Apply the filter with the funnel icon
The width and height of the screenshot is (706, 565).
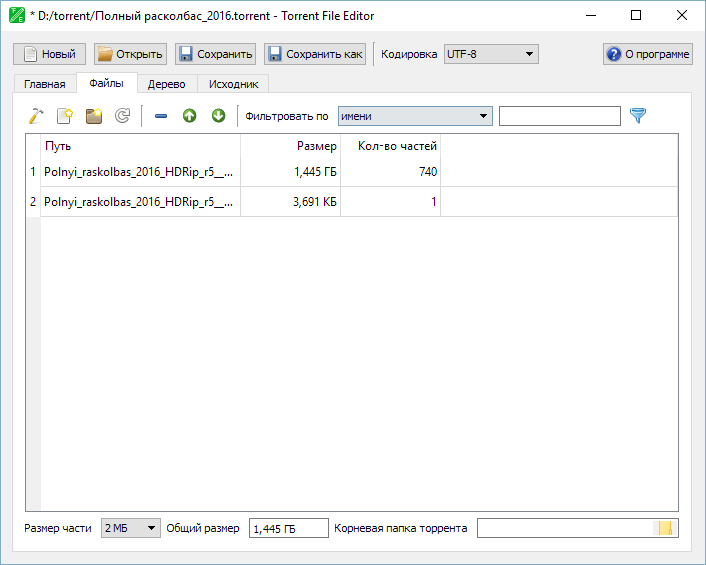pos(638,116)
